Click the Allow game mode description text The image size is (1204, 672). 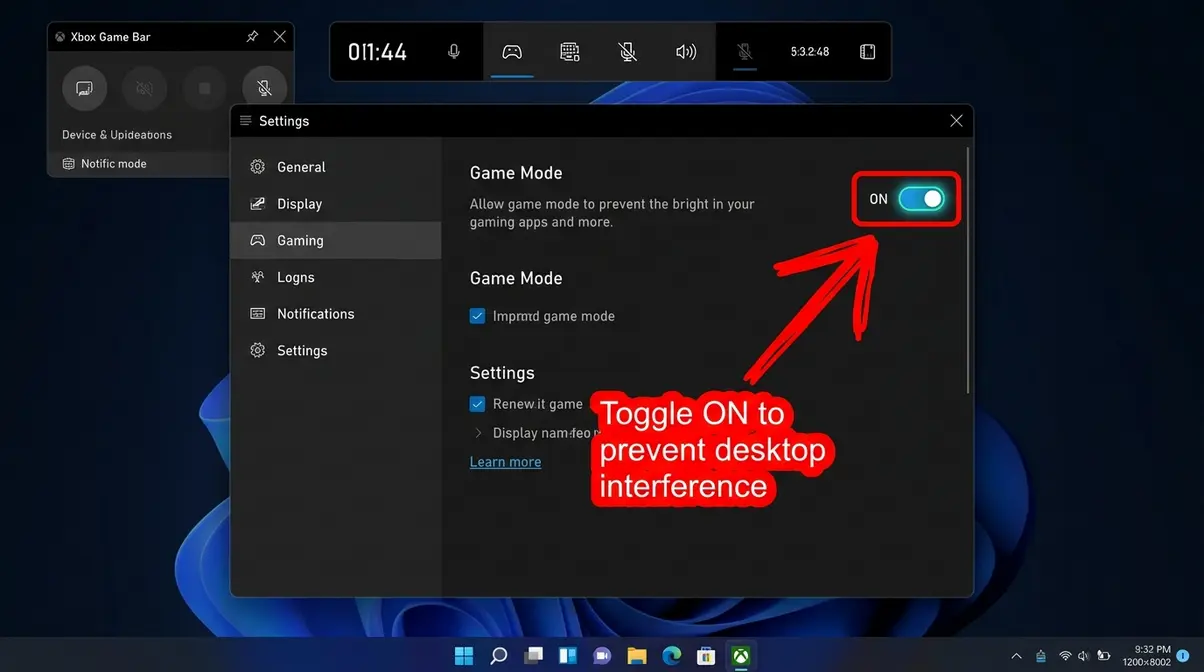612,213
